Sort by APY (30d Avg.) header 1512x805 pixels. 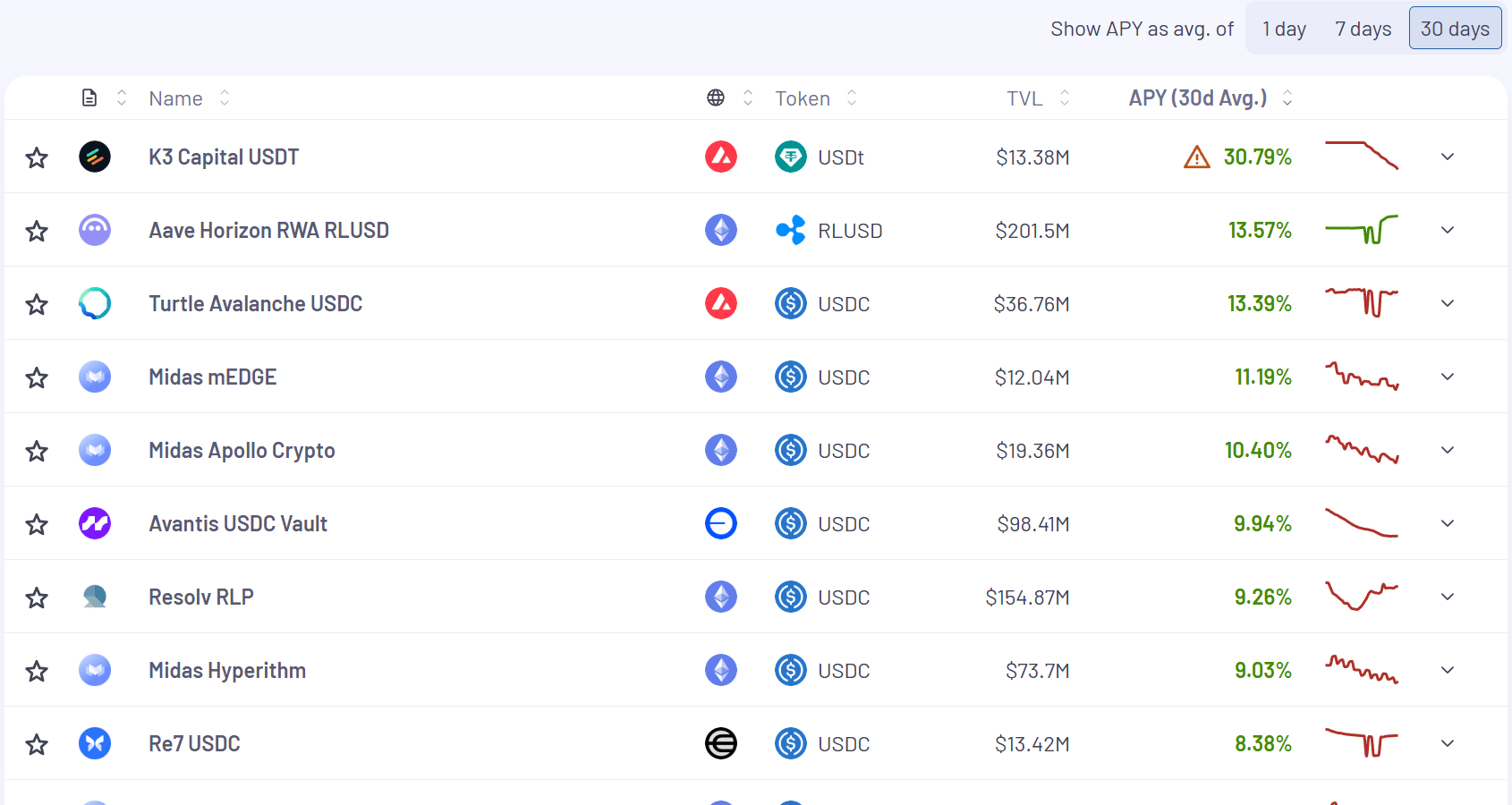coord(1210,98)
